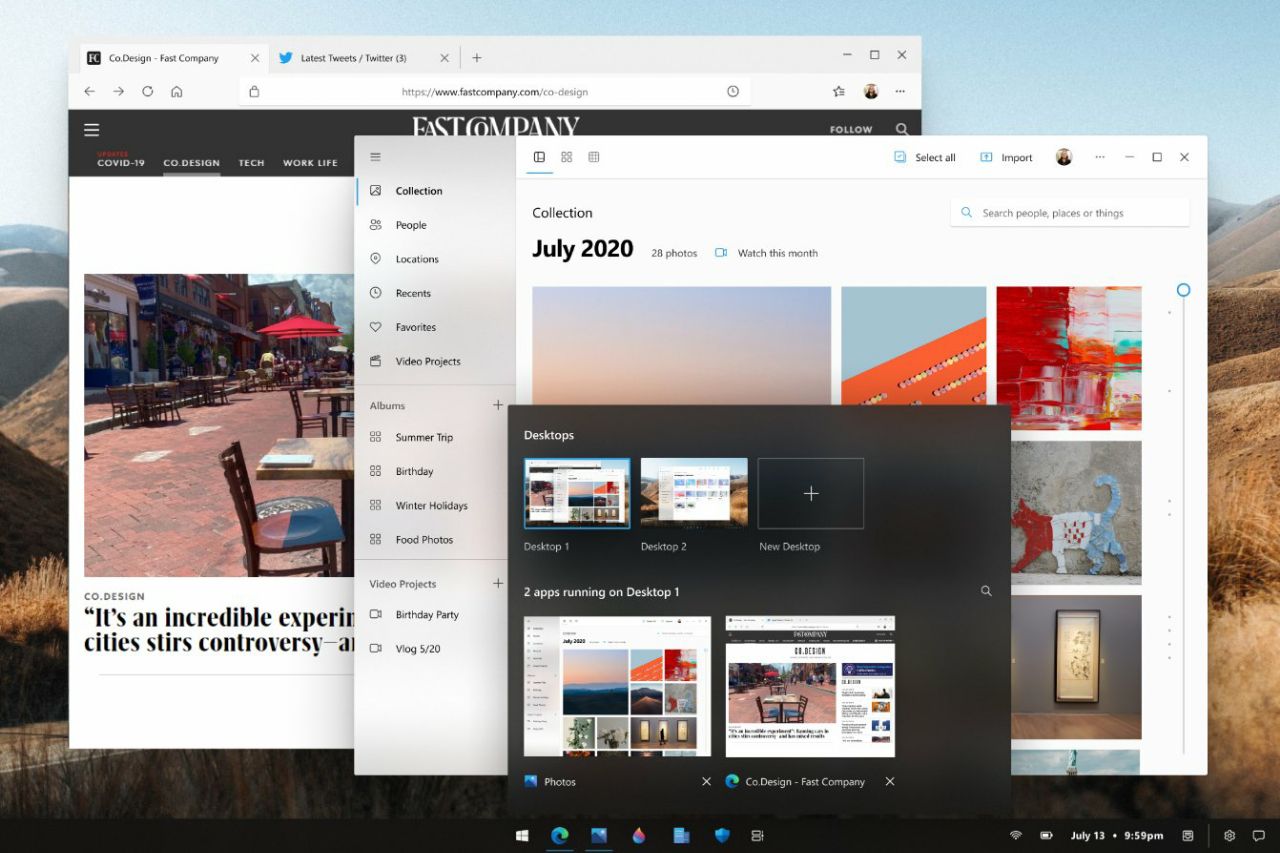Open the mosaic cat photo thumbnail
1280x853 pixels.
point(1076,512)
